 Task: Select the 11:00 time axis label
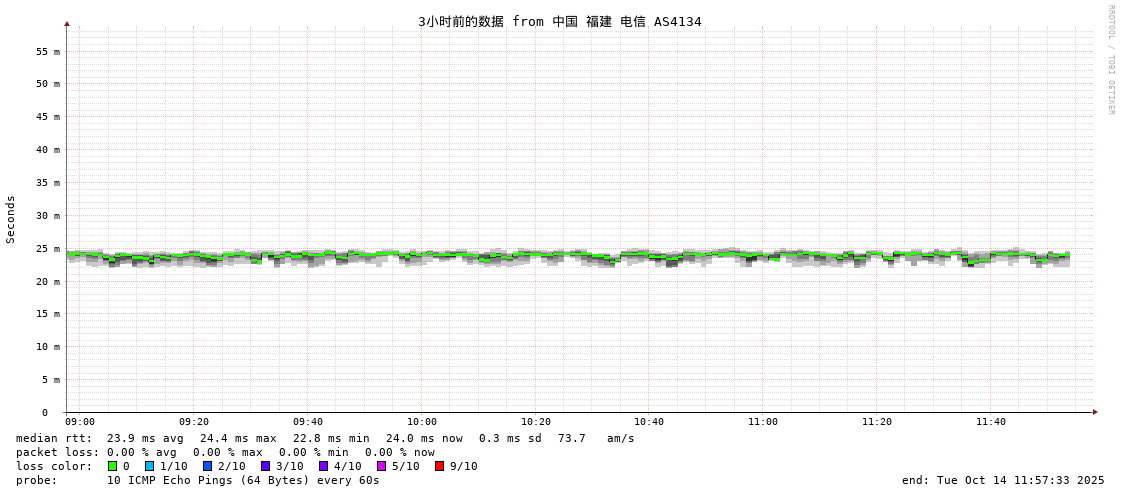(x=762, y=422)
